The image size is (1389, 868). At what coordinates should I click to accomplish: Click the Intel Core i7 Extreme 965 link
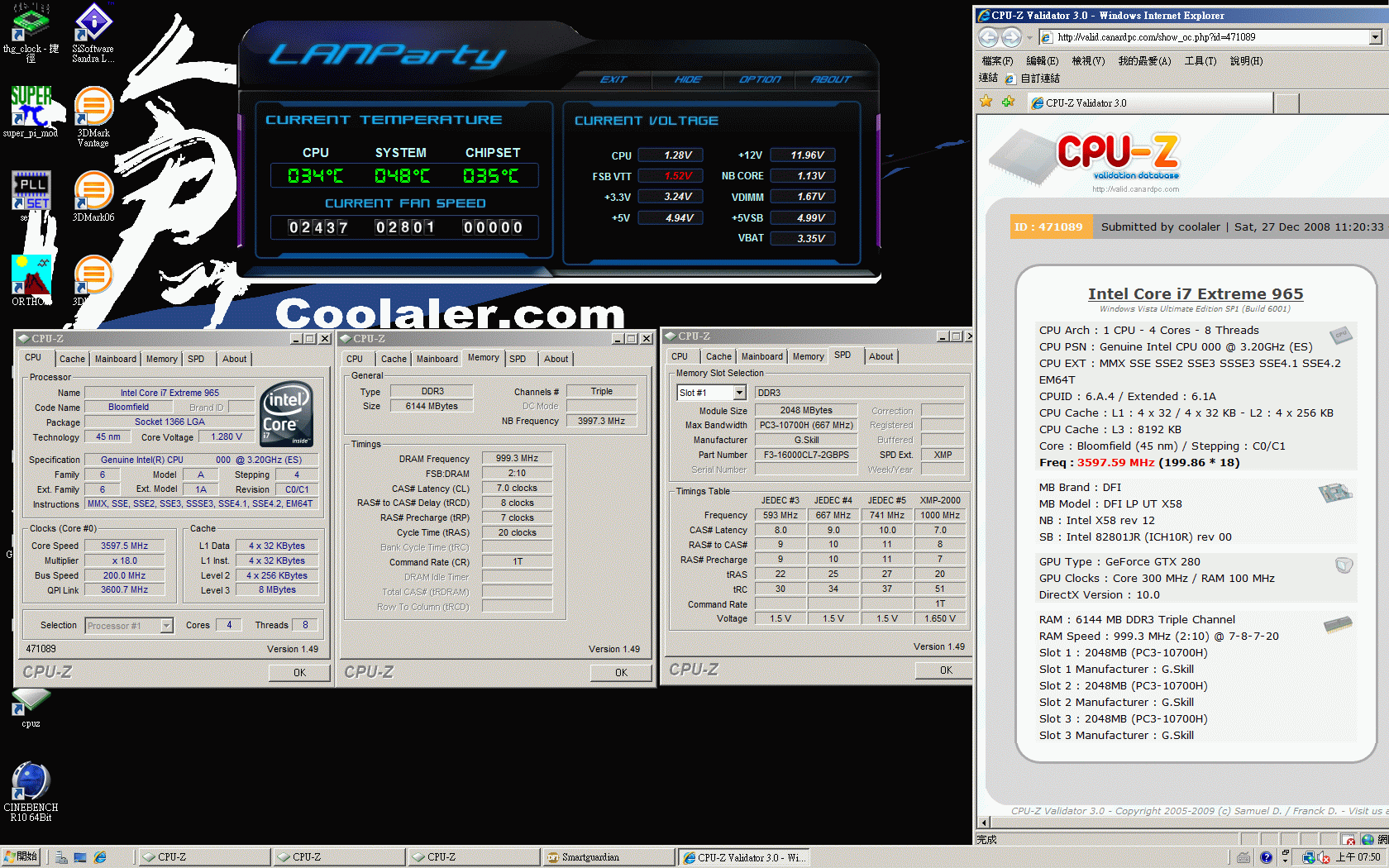[x=1196, y=293]
